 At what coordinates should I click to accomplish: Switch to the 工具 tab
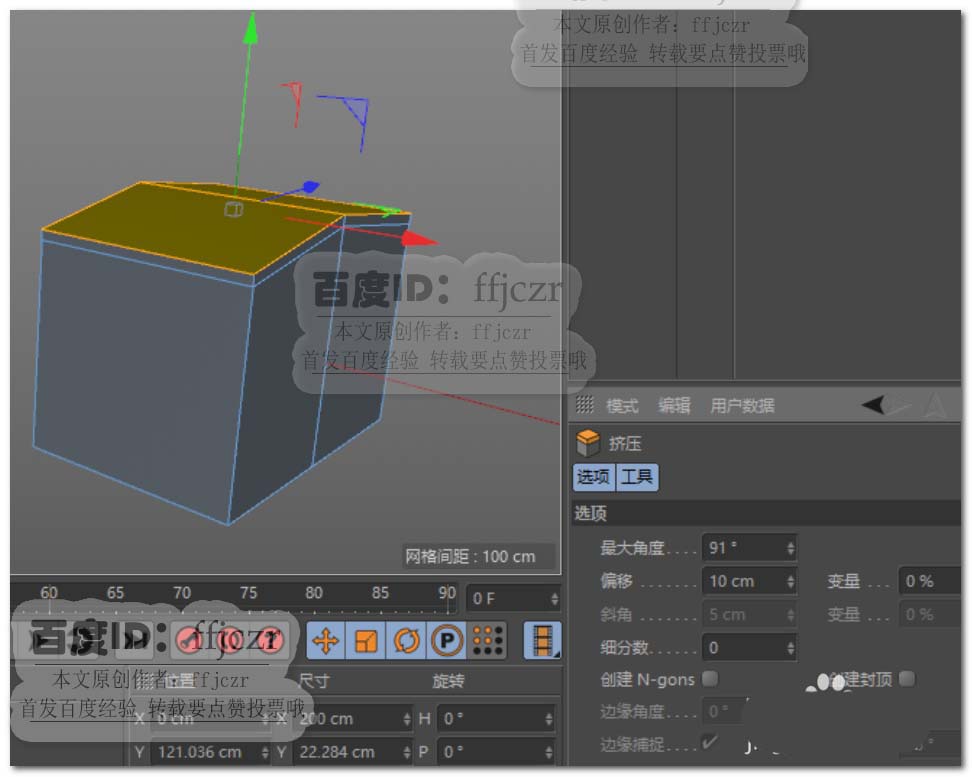(637, 477)
